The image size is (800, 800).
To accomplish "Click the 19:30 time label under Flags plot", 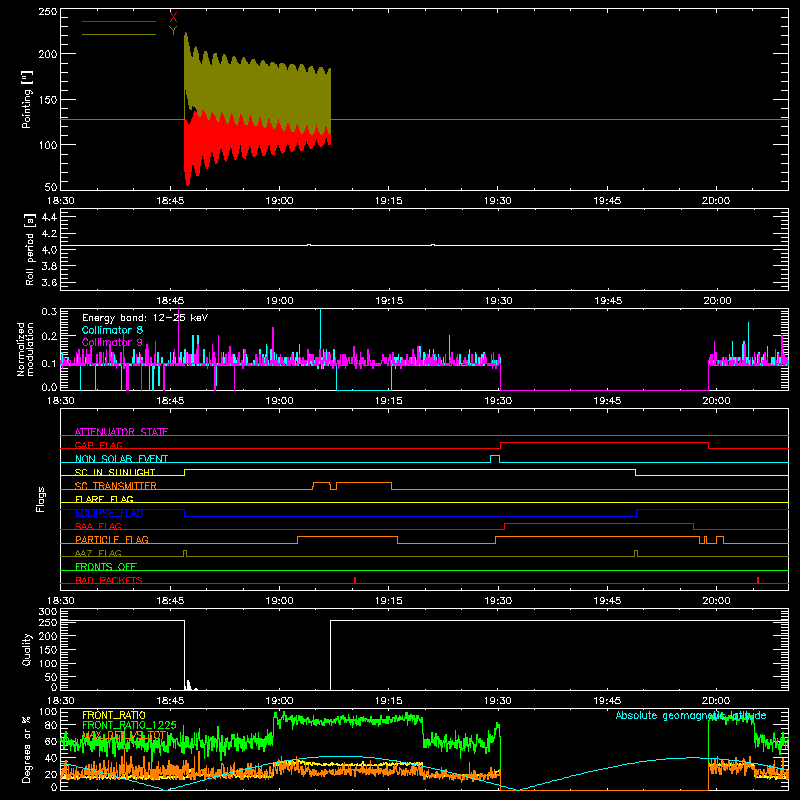I will [498, 601].
